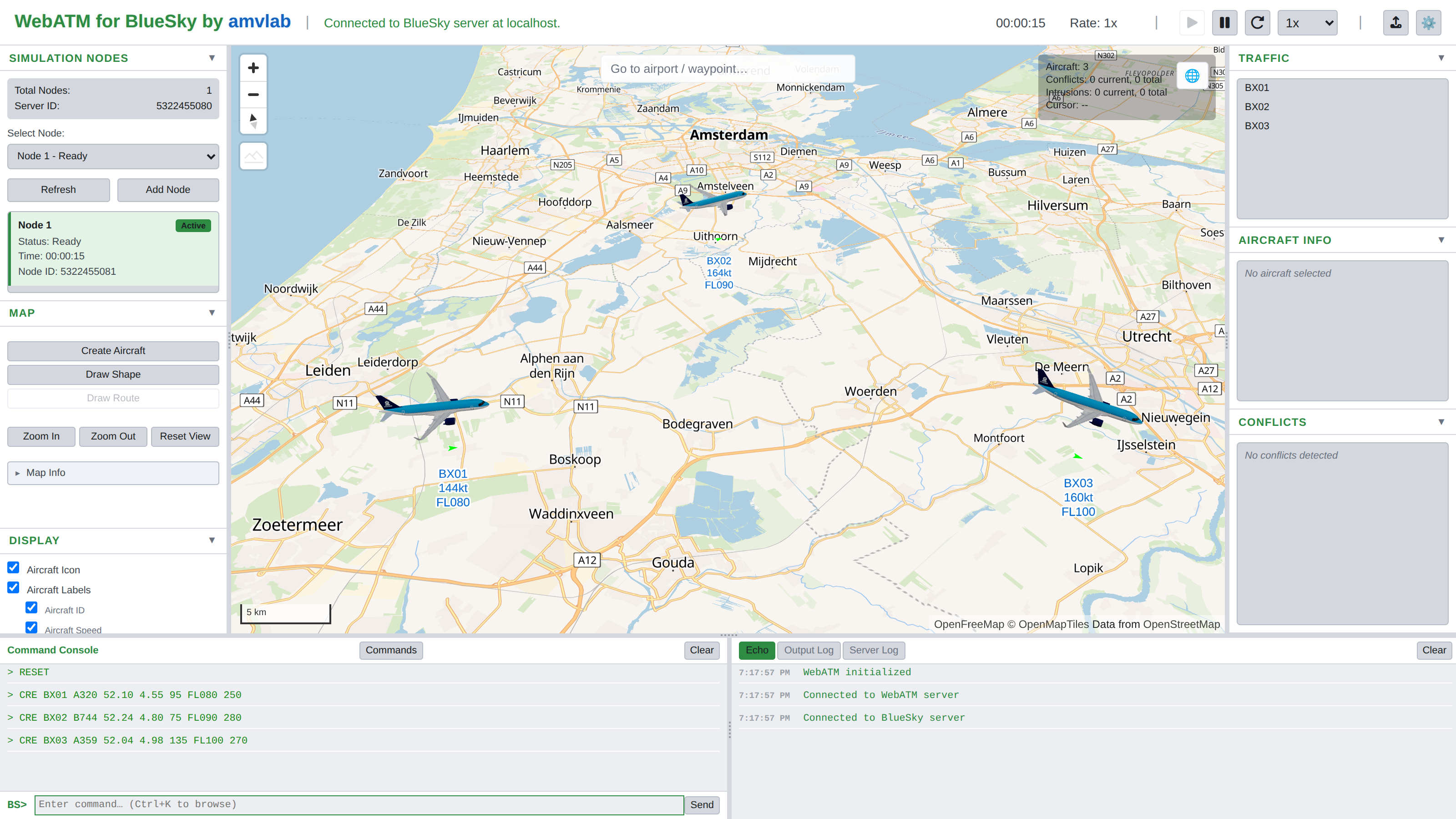Screen dimensions: 1456x819
Task: Click the OpenFreeMap attribution link
Action: click(x=969, y=624)
